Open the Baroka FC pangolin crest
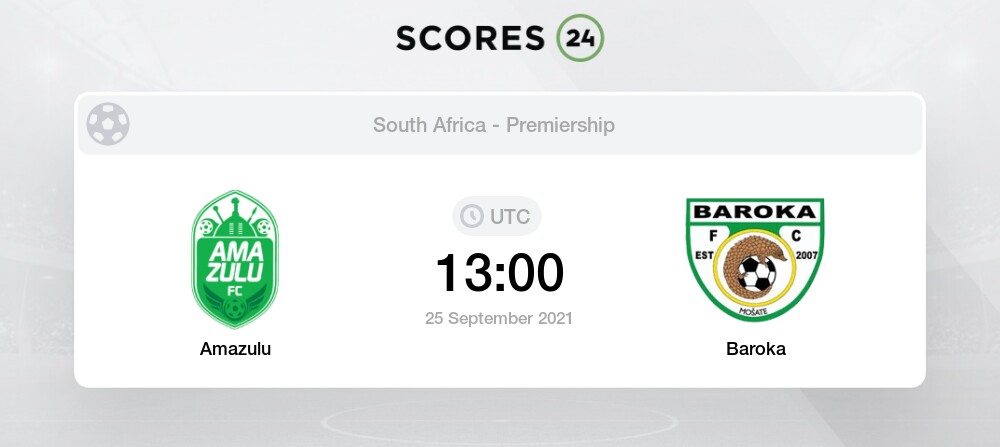 click(755, 260)
